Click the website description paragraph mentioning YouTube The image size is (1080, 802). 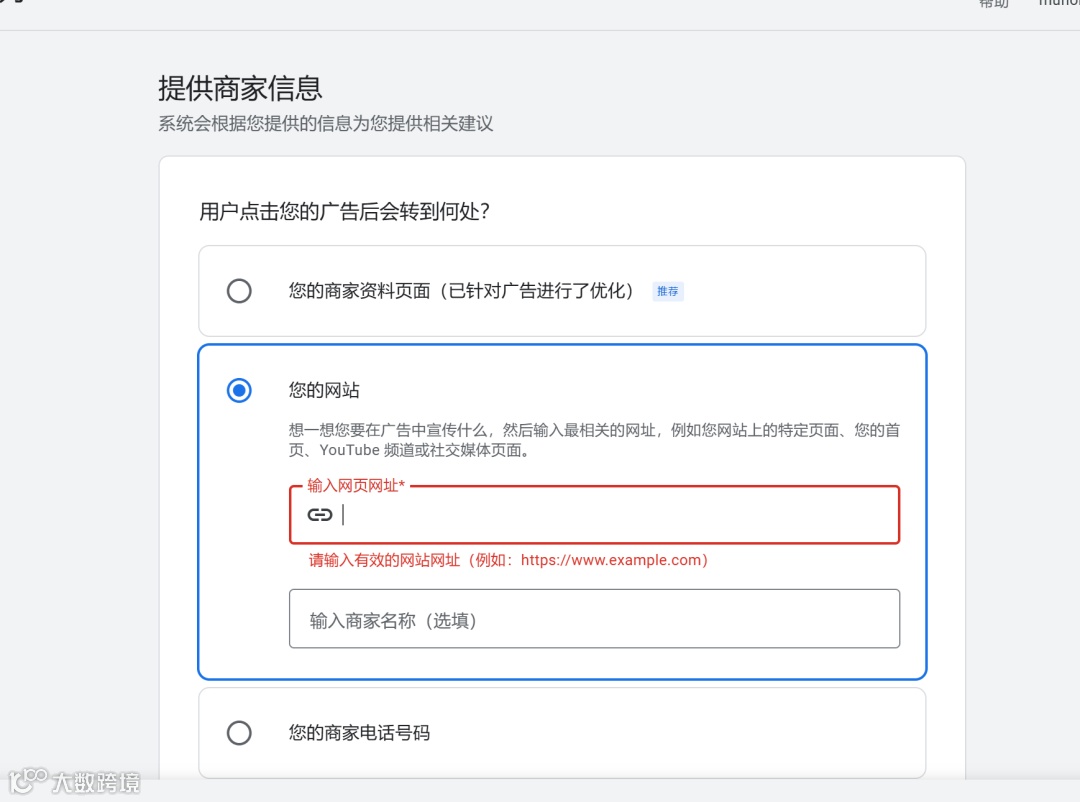[x=594, y=440]
